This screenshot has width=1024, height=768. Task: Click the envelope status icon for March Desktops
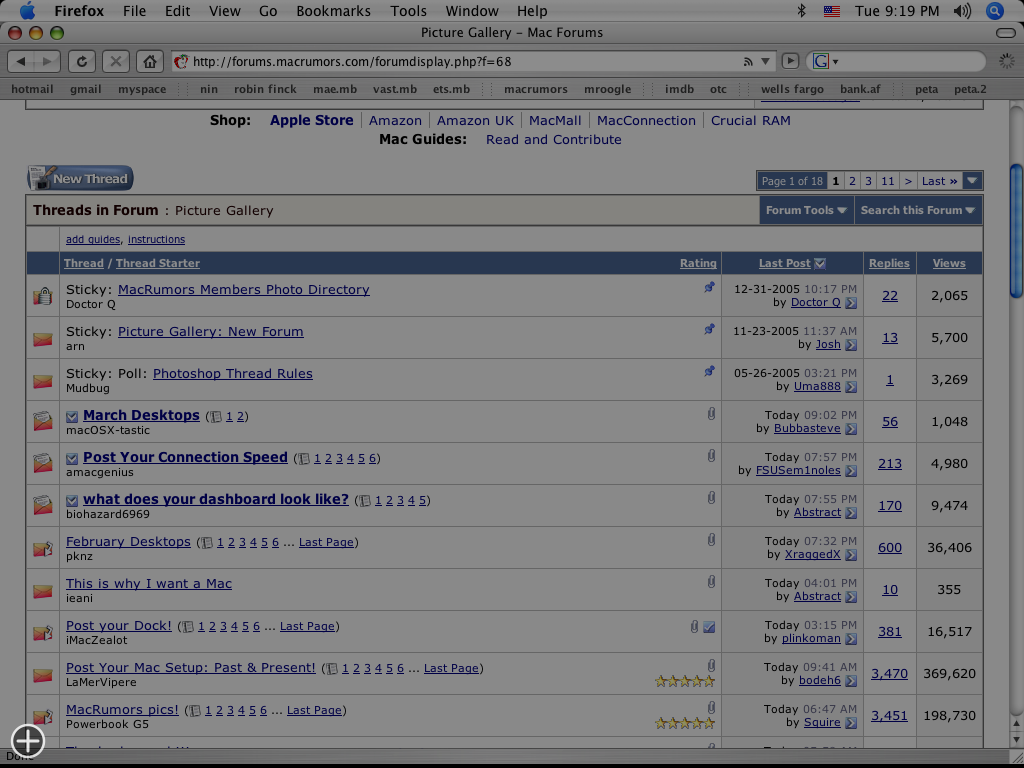coord(42,422)
